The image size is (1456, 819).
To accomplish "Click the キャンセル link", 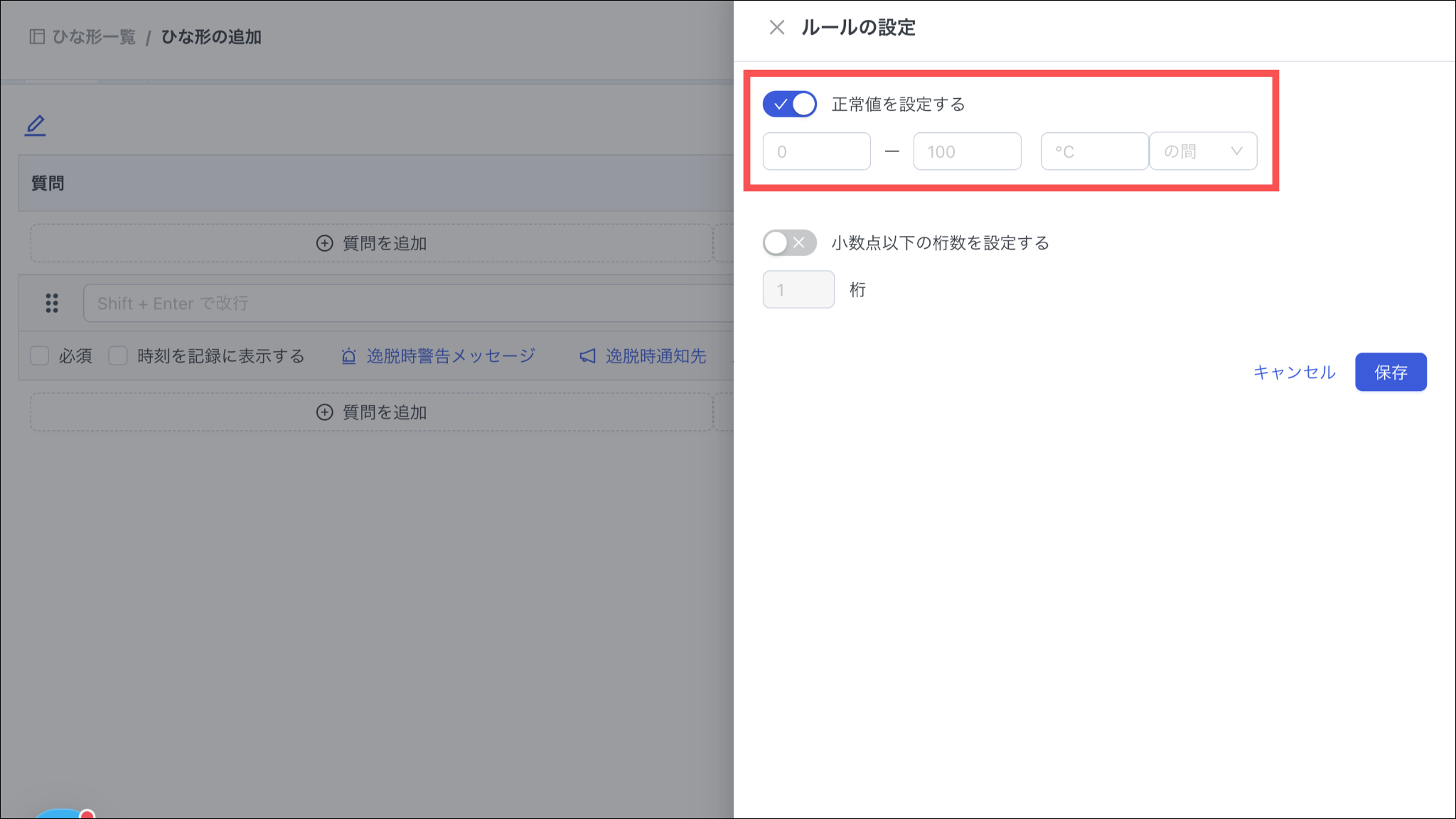I will coord(1294,372).
